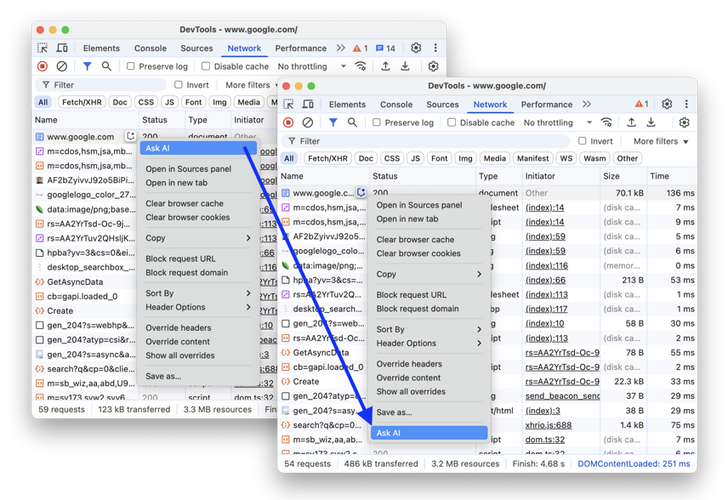Image resolution: width=728 pixels, height=500 pixels.
Task: Focus Filter input field in front window
Action: click(x=425, y=141)
